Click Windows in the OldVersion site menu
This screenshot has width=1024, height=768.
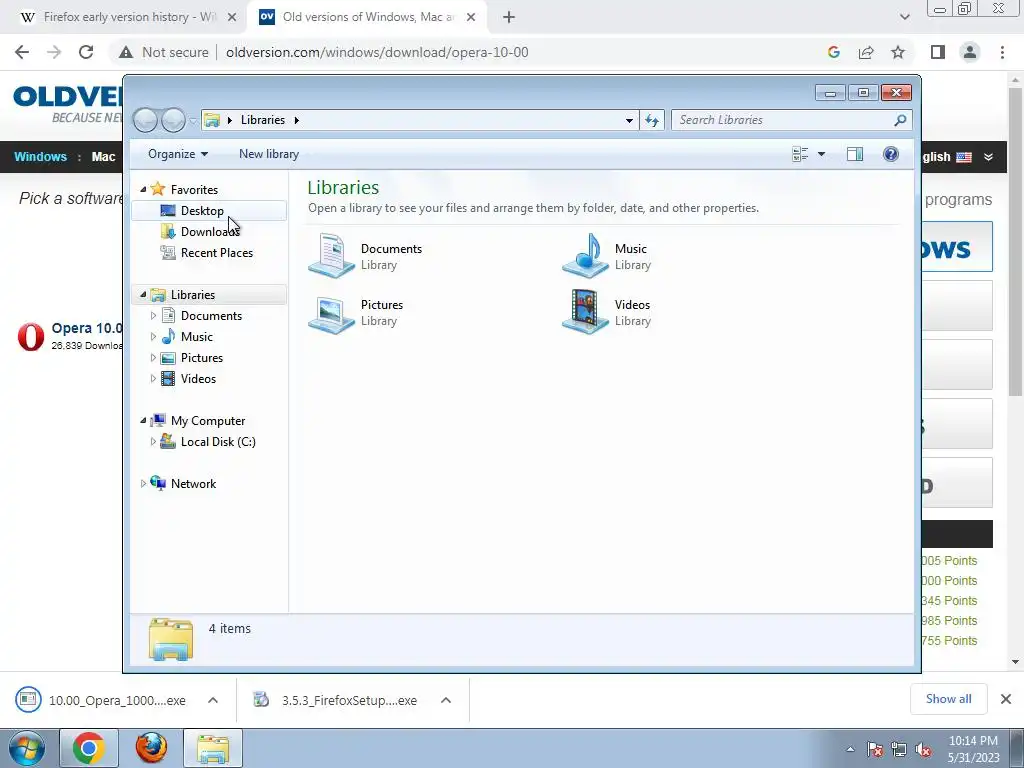tap(40, 157)
